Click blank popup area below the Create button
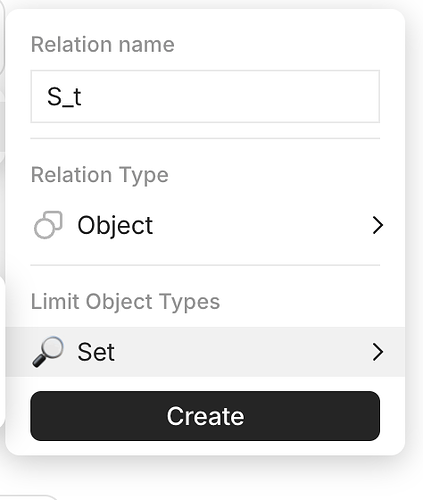Viewport: 423px width, 500px height. click(205, 448)
